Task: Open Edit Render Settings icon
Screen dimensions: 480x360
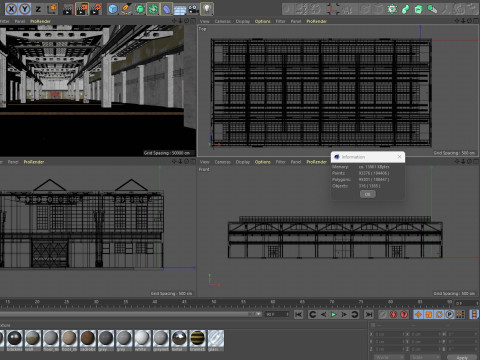Action: pyautogui.click(x=96, y=9)
